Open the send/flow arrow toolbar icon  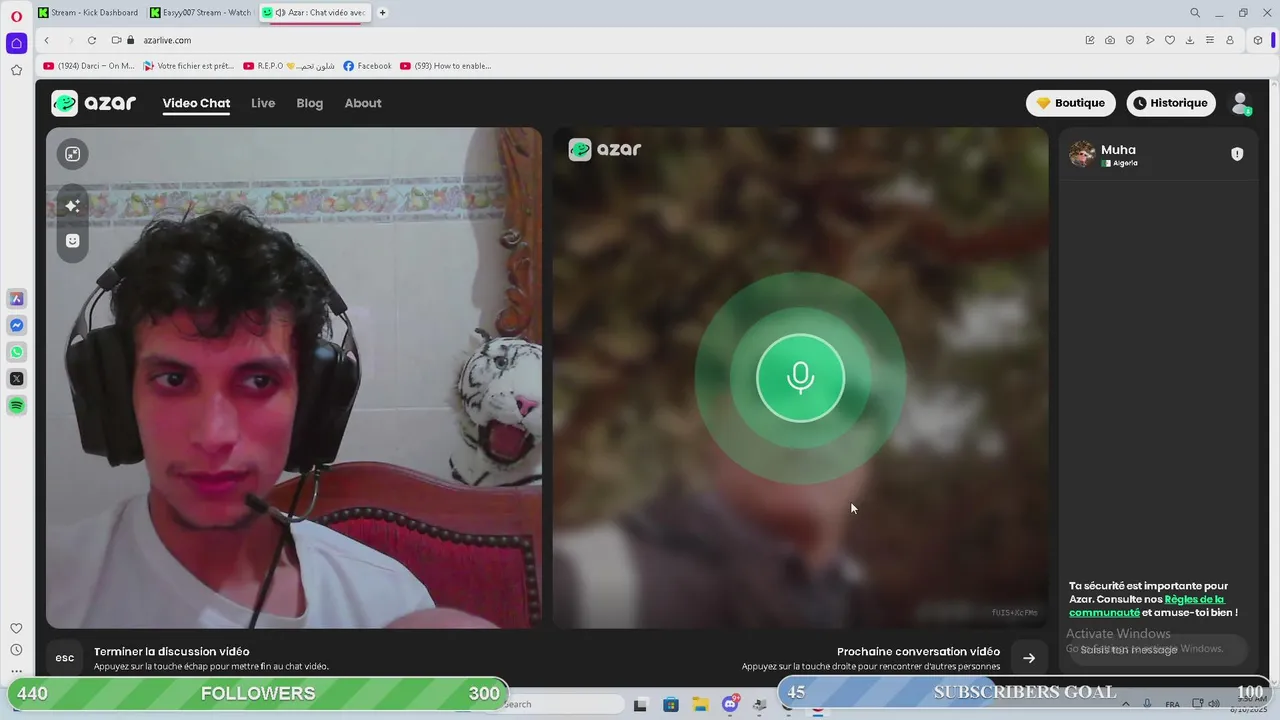pos(1150,40)
